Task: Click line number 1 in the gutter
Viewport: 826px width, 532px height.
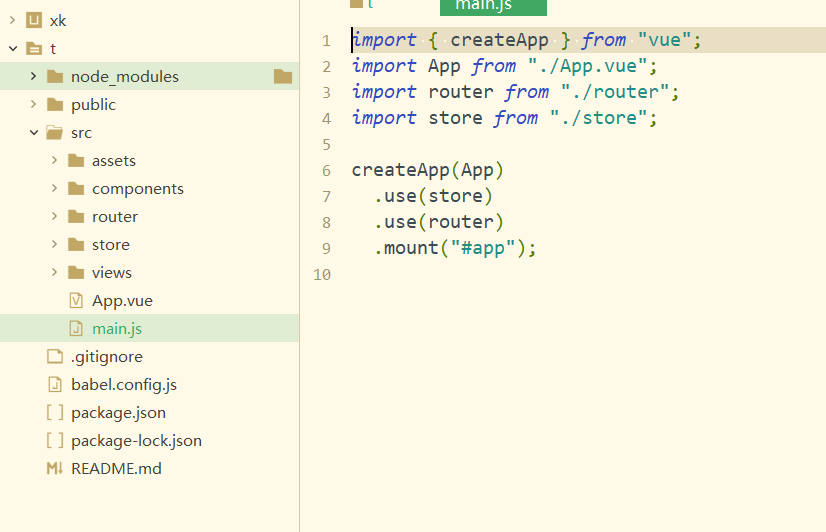Action: (x=326, y=41)
